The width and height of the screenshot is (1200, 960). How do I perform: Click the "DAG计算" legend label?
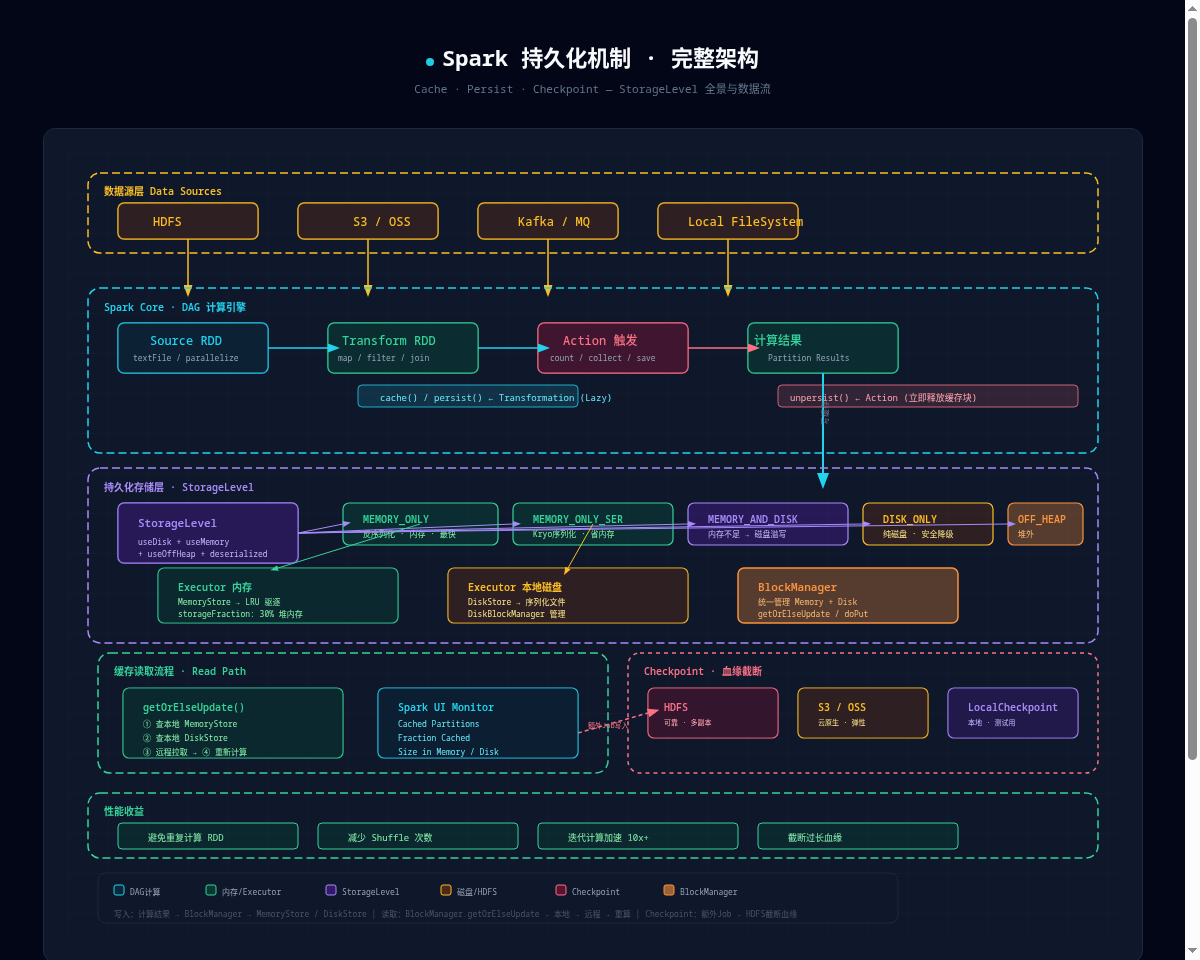coord(145,892)
